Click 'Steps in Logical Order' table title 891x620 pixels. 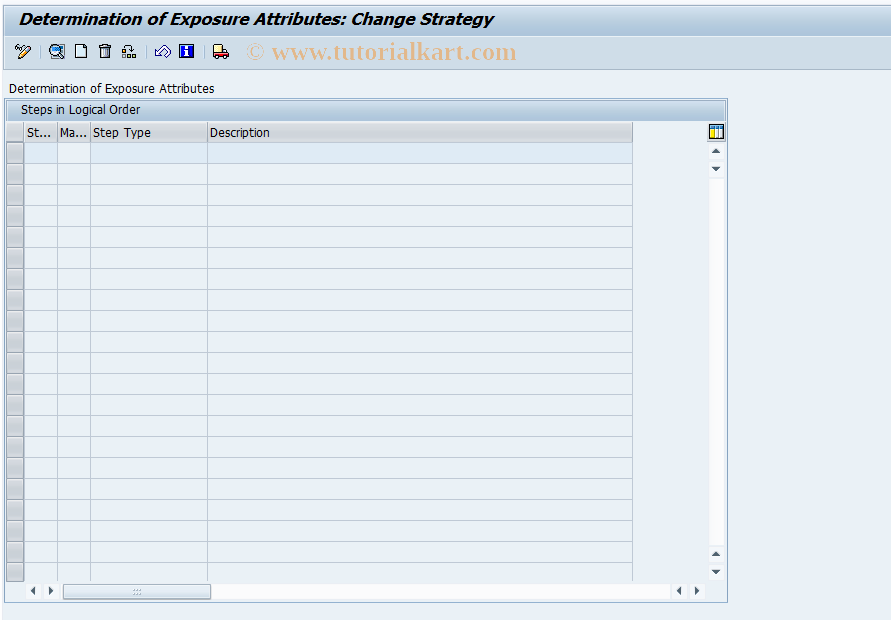coord(80,110)
